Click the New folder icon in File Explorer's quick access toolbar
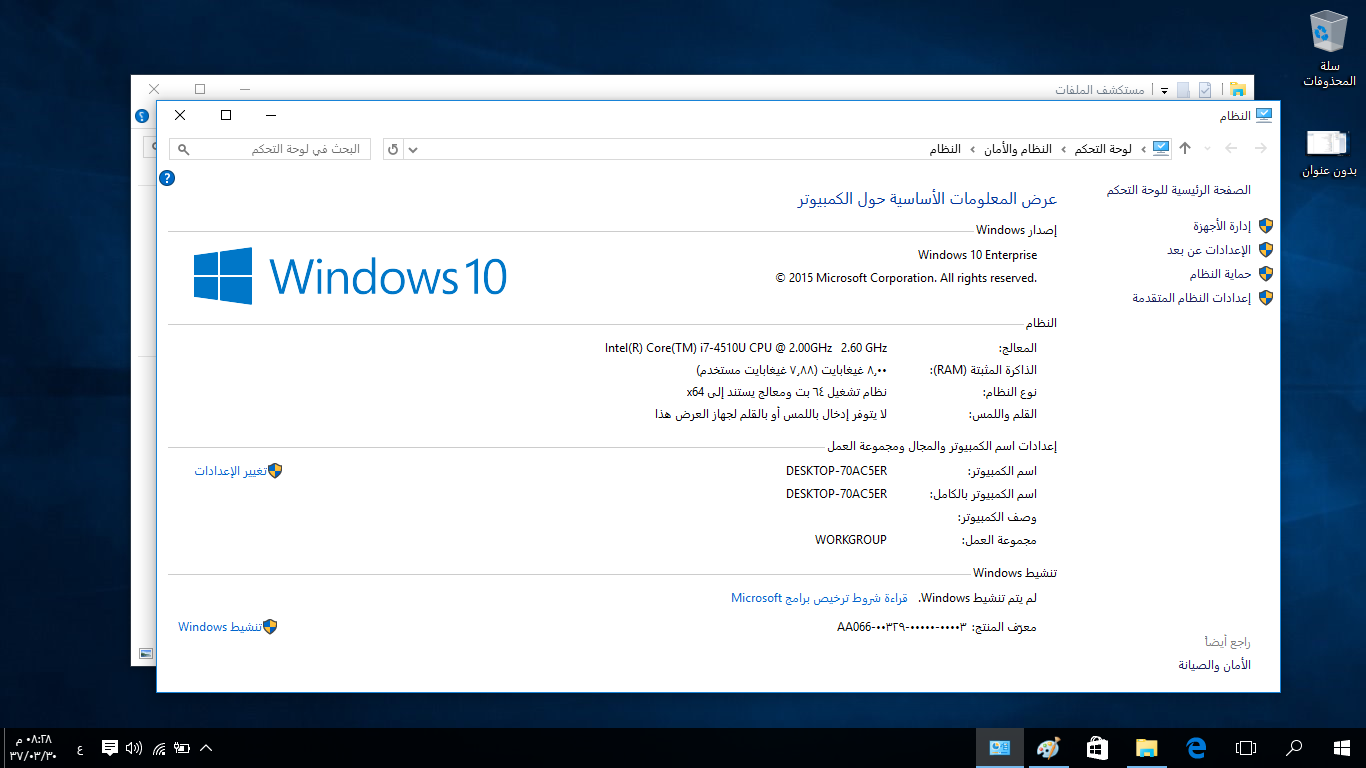This screenshot has height=768, width=1366. 1183,90
